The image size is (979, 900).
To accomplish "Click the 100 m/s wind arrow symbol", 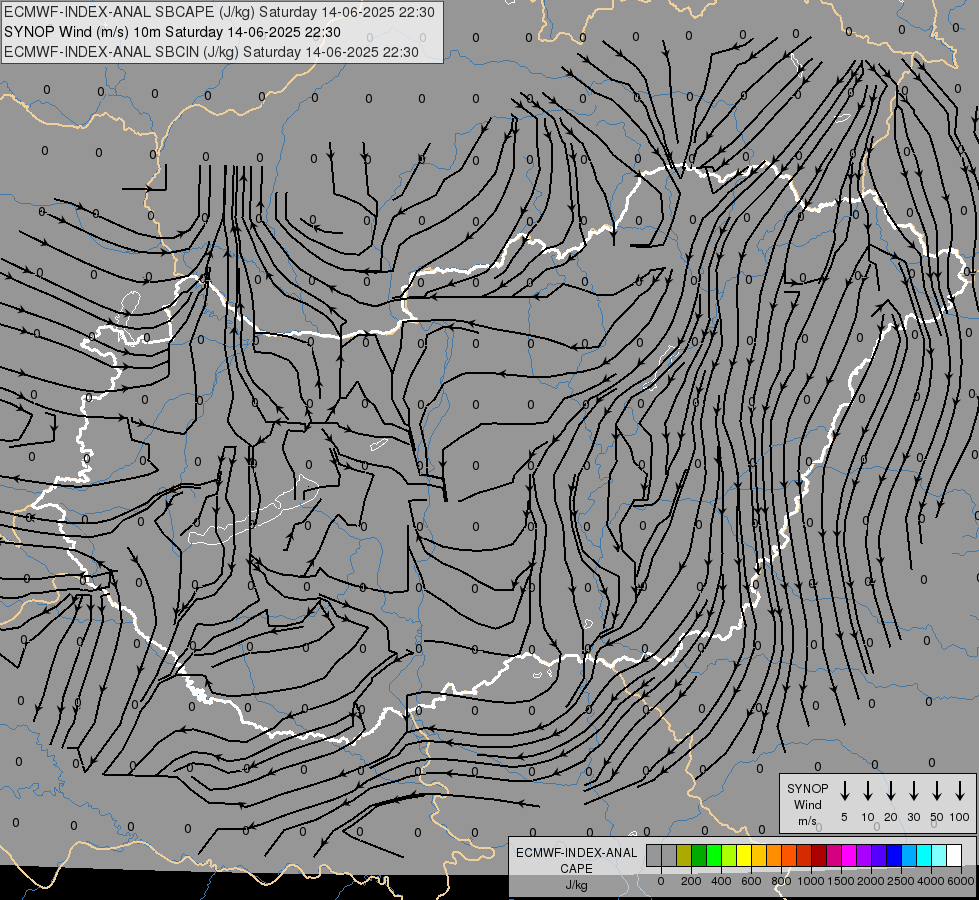I will tap(960, 791).
